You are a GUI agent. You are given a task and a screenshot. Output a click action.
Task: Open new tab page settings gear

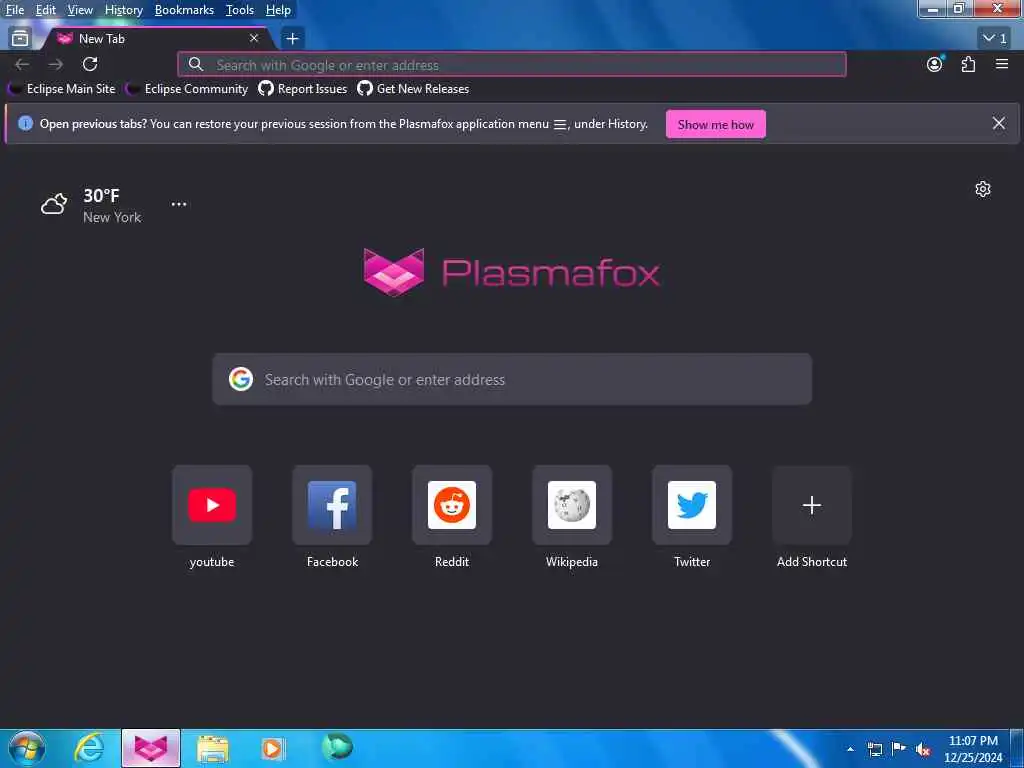[983, 189]
